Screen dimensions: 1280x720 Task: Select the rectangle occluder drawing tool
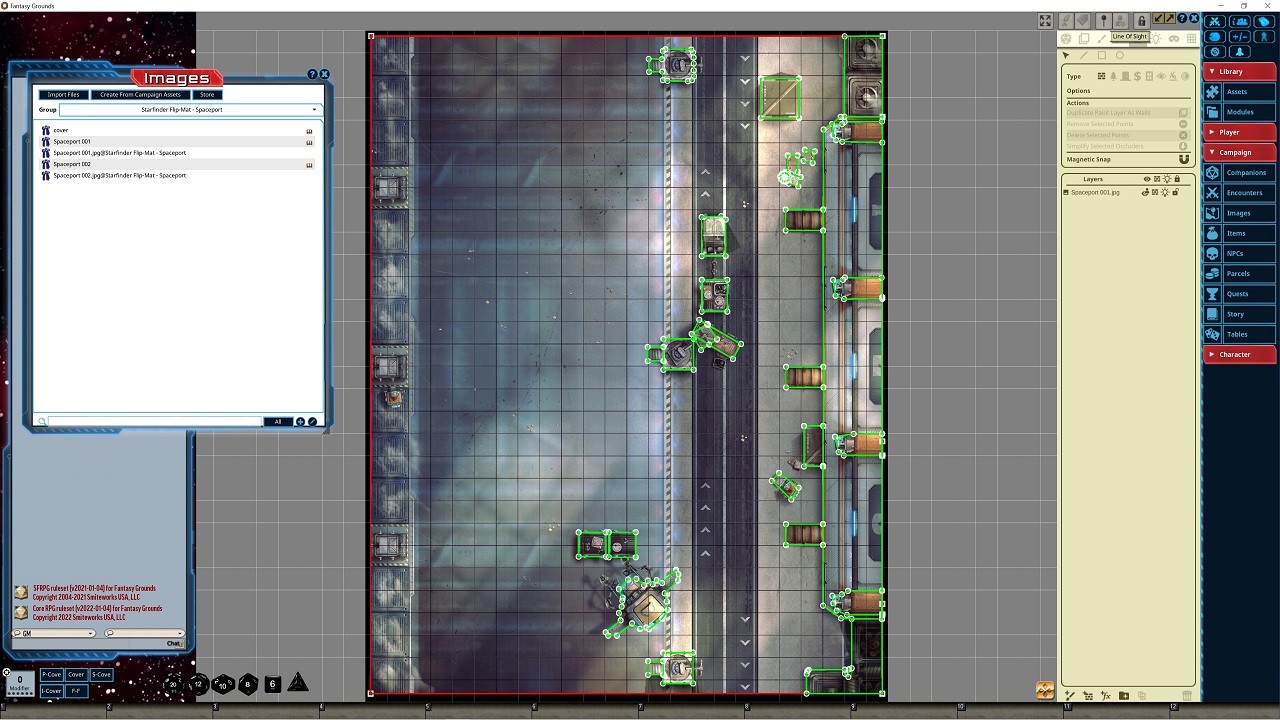(x=1102, y=55)
